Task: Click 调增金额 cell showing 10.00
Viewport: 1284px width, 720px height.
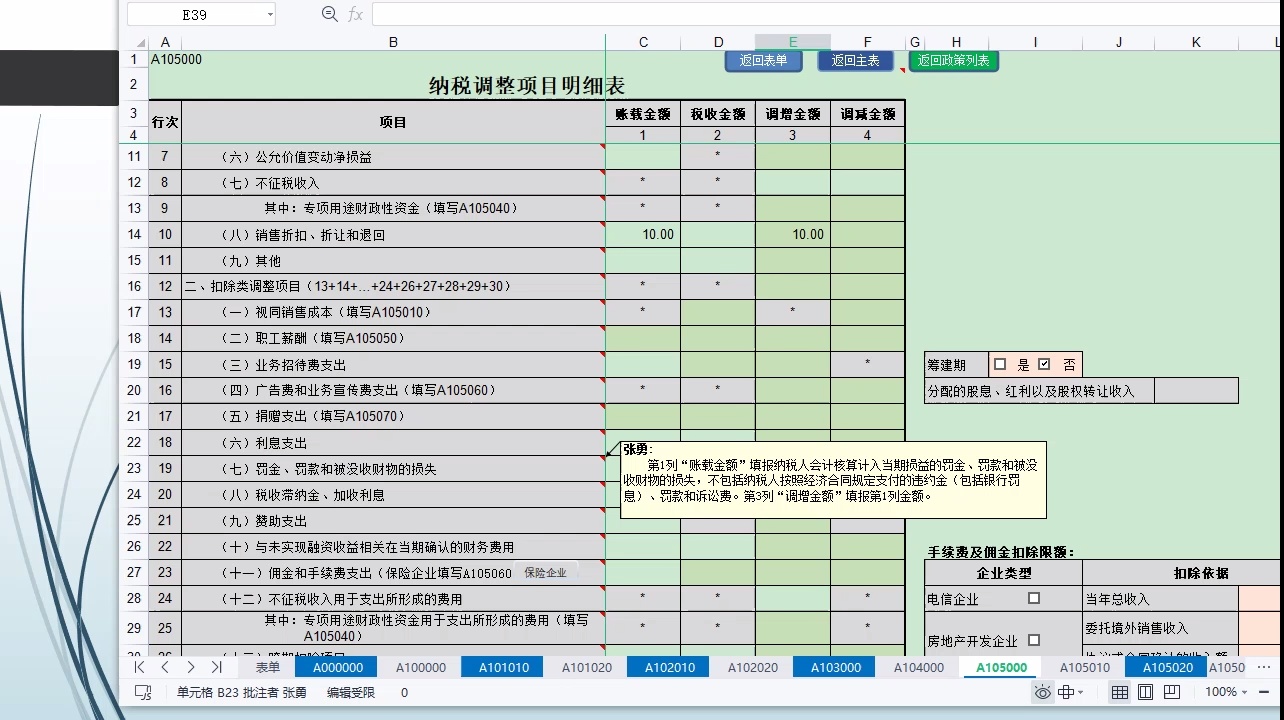Action: pyautogui.click(x=793, y=235)
